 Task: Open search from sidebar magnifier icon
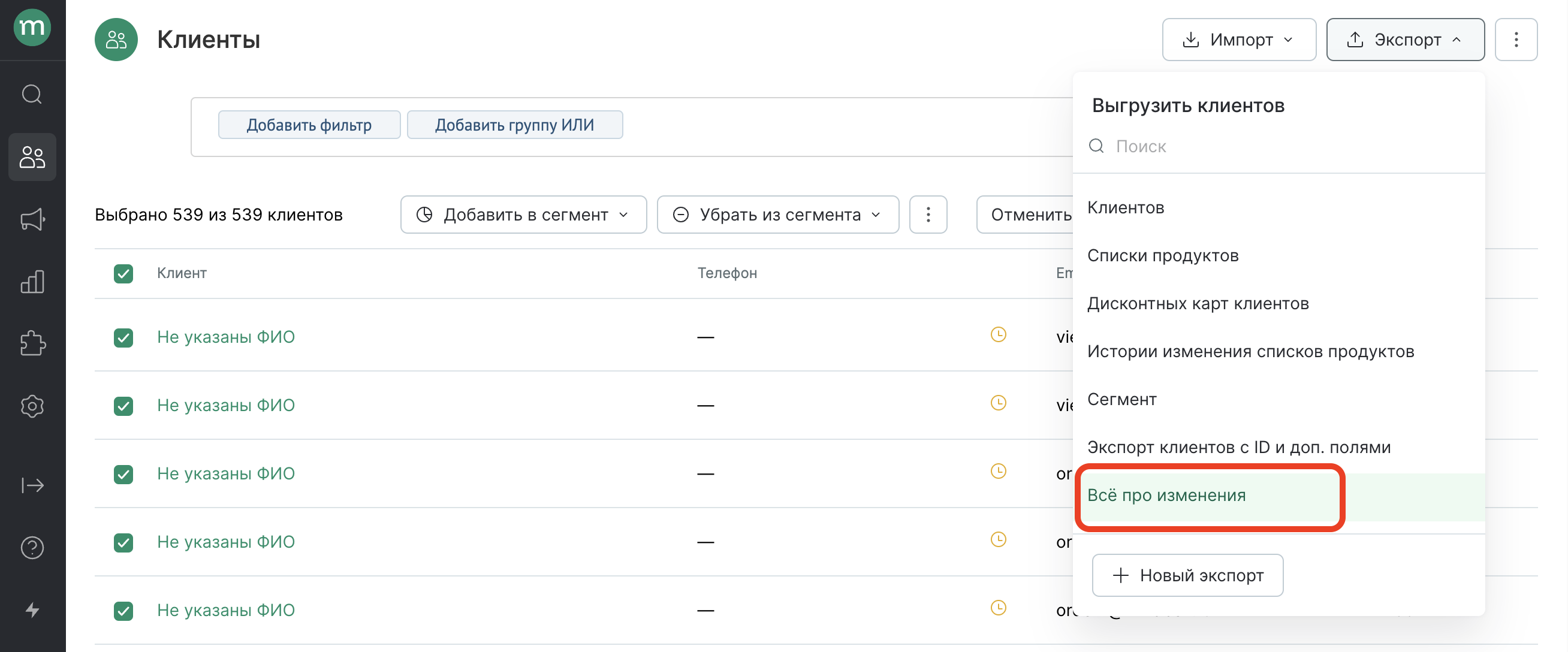point(32,94)
